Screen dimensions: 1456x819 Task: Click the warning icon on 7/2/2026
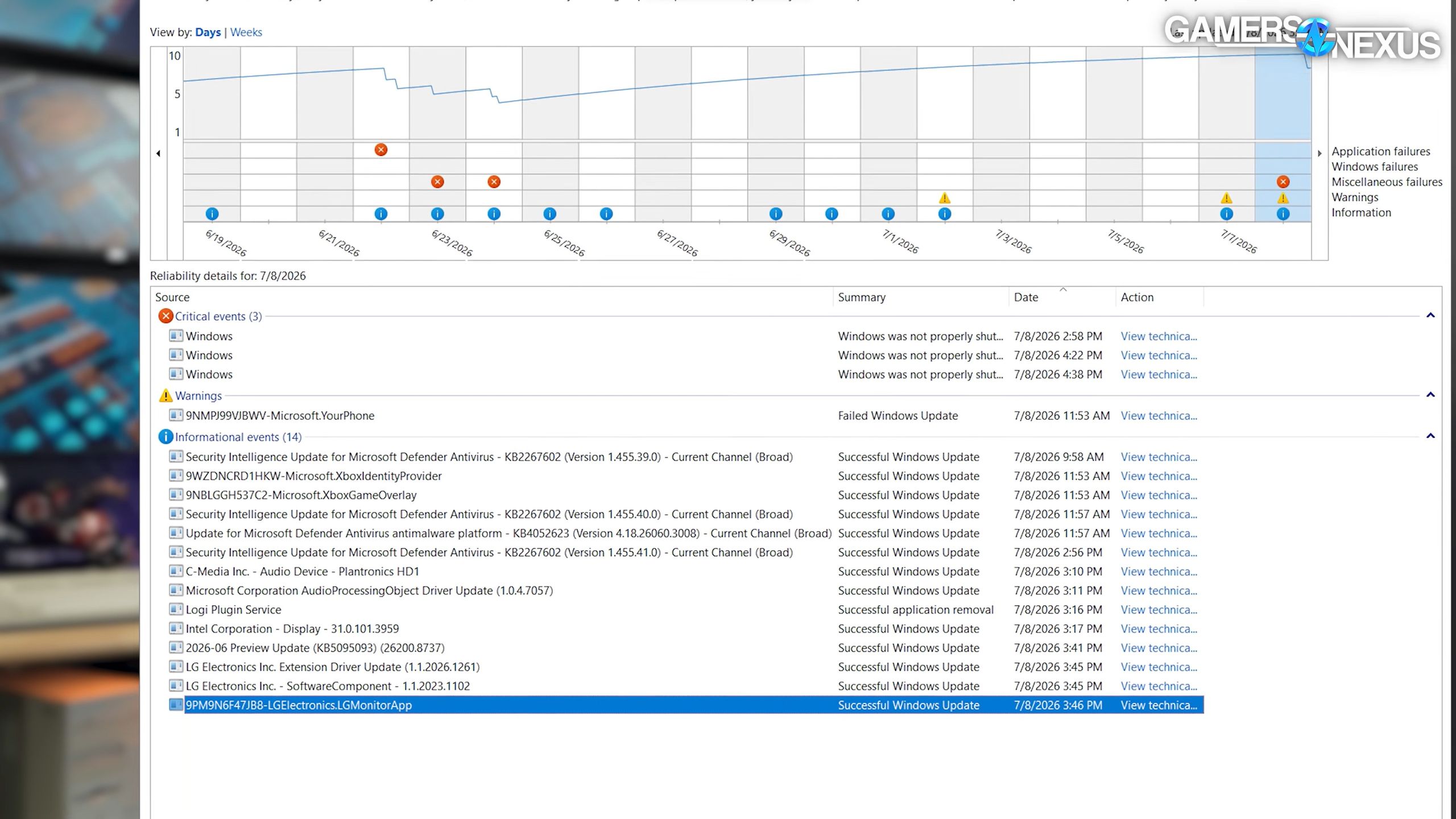pos(945,198)
